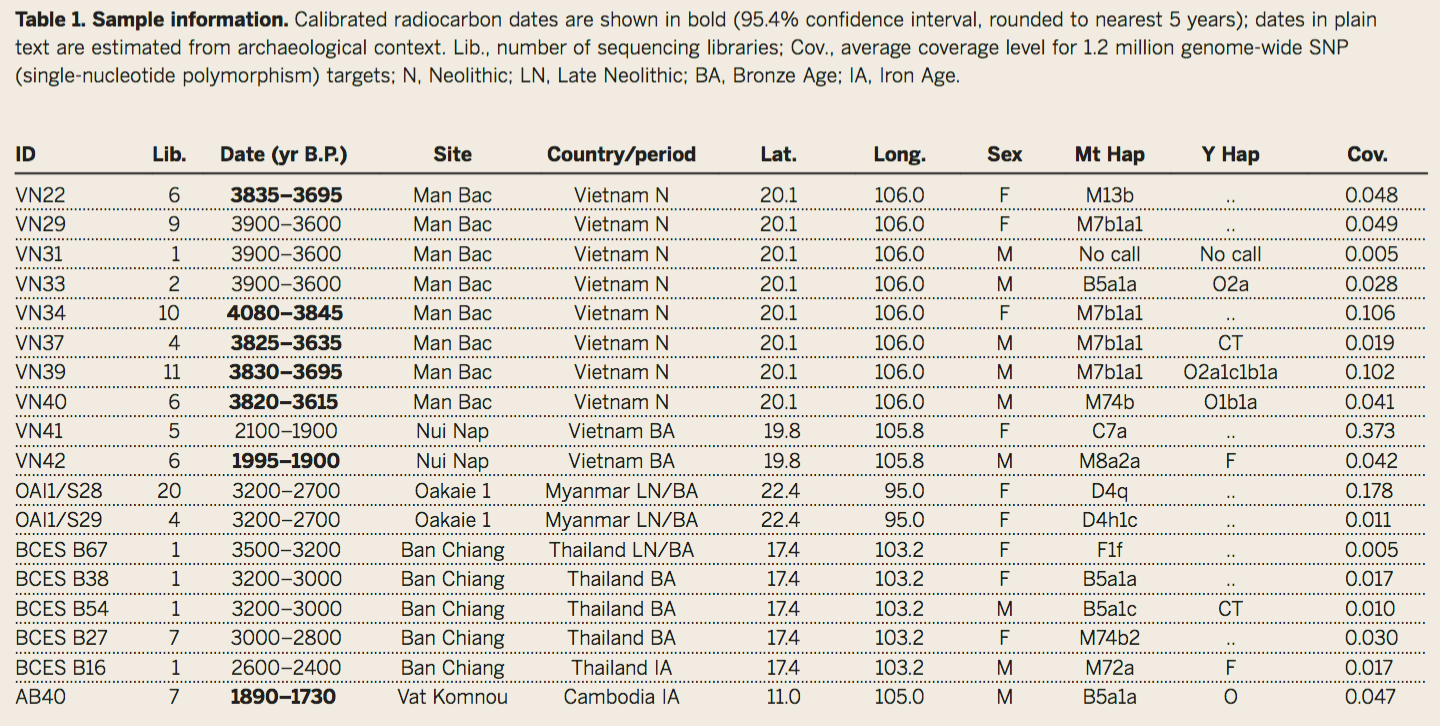Select the Cov. column header

tap(1367, 155)
